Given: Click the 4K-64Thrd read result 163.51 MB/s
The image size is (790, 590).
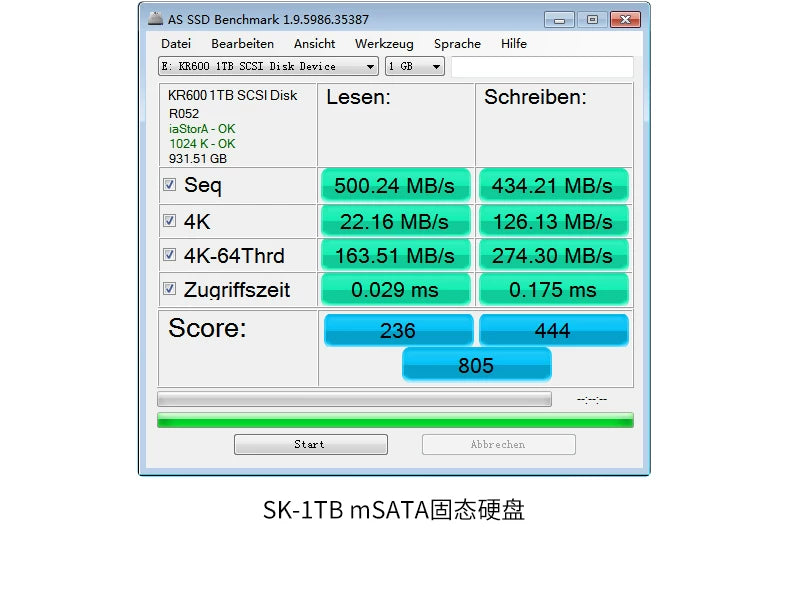Looking at the screenshot, I should tap(396, 255).
